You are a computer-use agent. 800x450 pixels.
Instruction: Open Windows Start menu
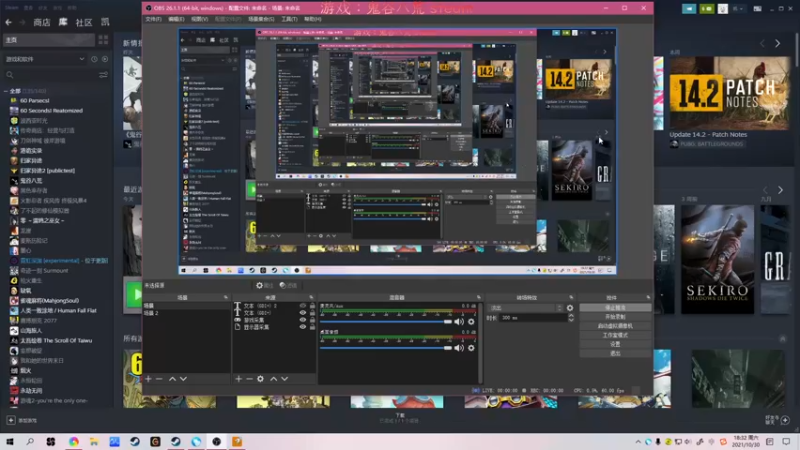click(x=10, y=441)
